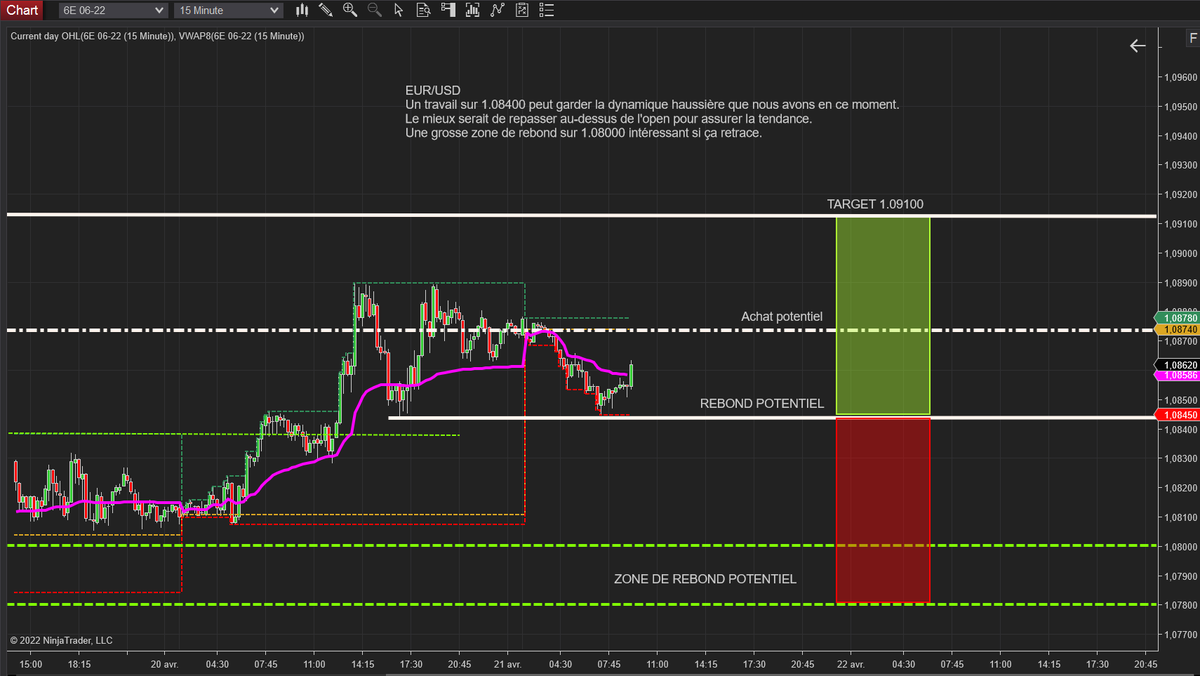The height and width of the screenshot is (676, 1200).
Task: Select the REBOND POTENTIEL label above the white line
Action: pos(762,404)
